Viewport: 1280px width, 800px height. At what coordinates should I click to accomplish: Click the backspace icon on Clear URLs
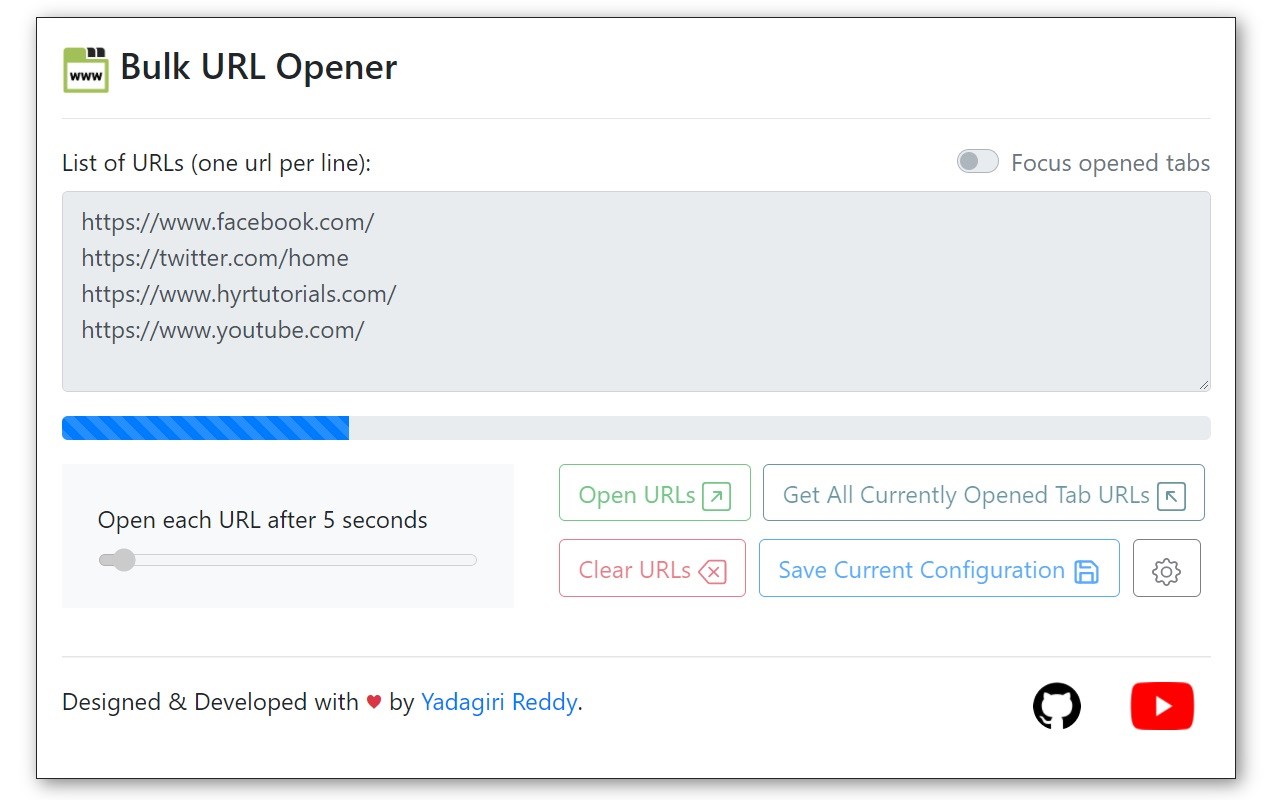712,571
